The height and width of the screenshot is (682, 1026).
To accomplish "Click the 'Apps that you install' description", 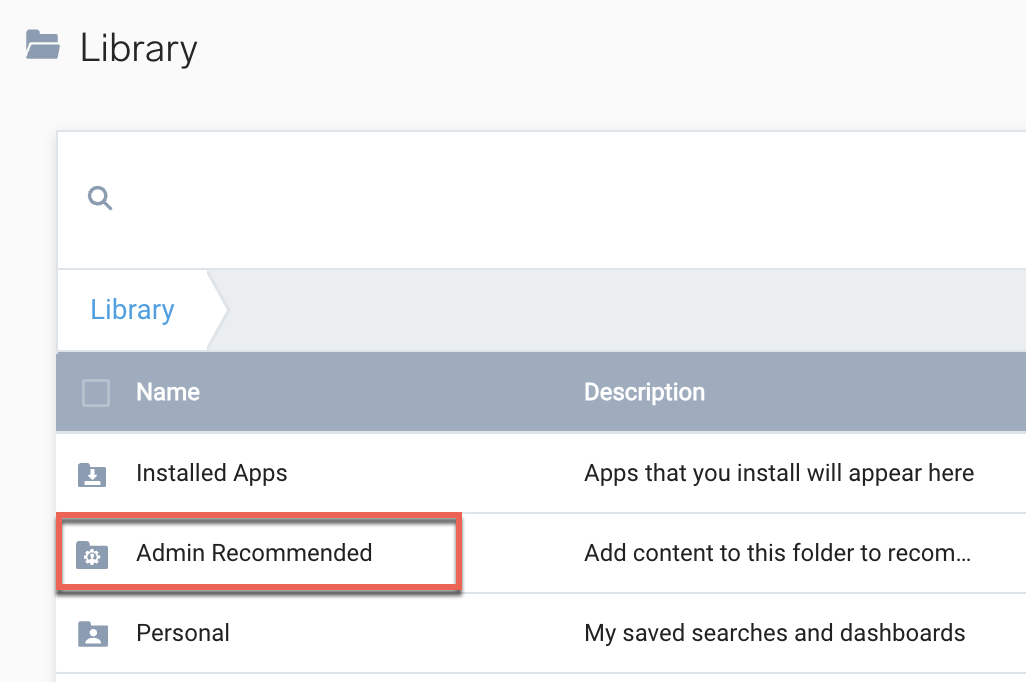I will point(778,473).
